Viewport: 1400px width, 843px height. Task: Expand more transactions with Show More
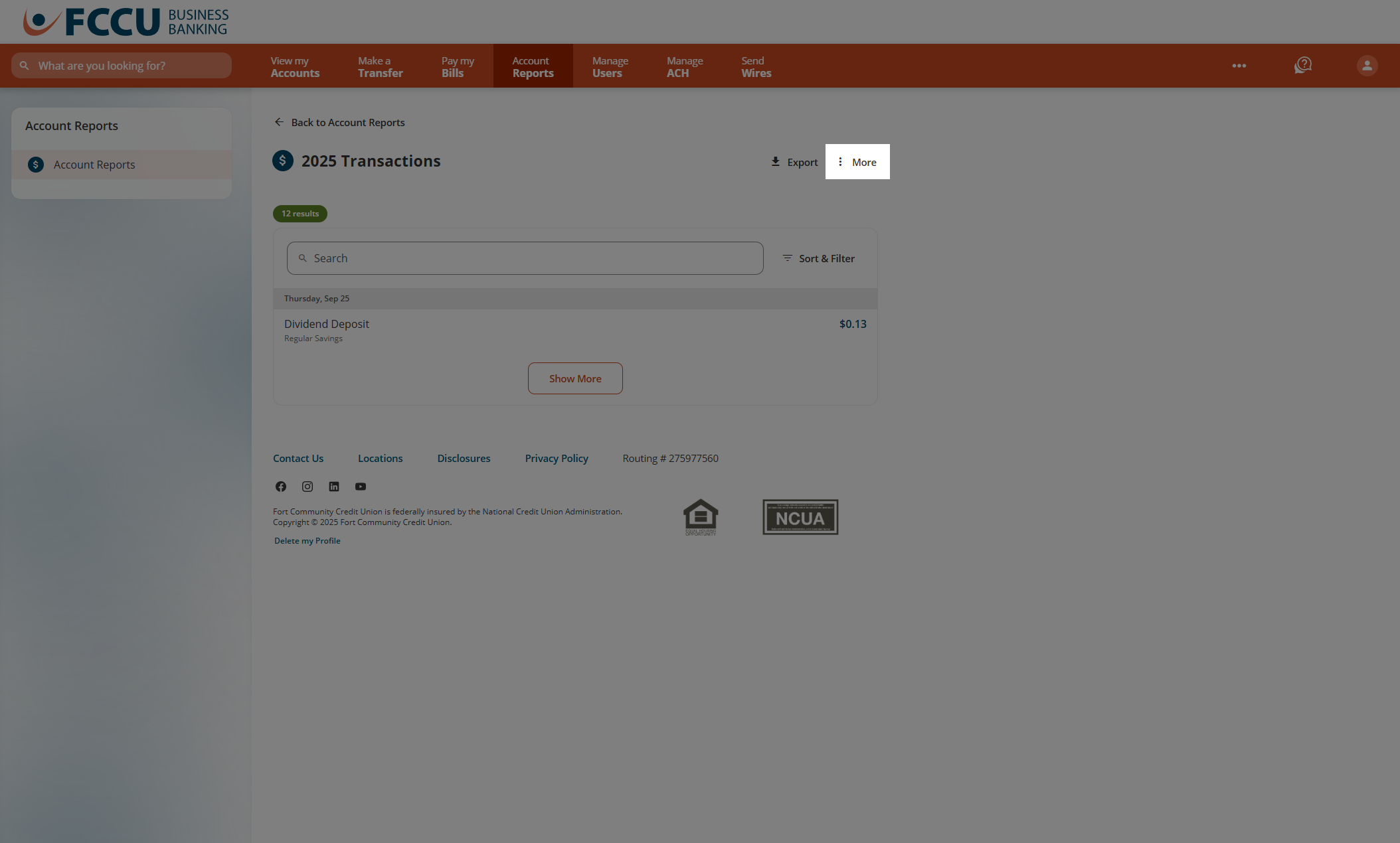(x=575, y=378)
